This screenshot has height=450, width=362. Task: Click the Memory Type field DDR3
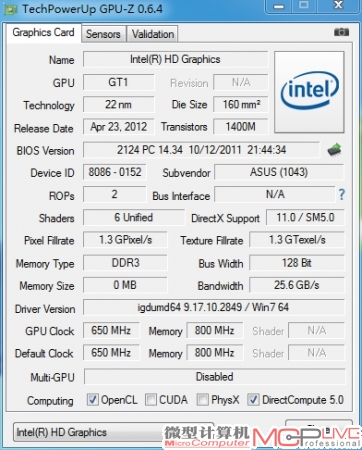pos(125,263)
